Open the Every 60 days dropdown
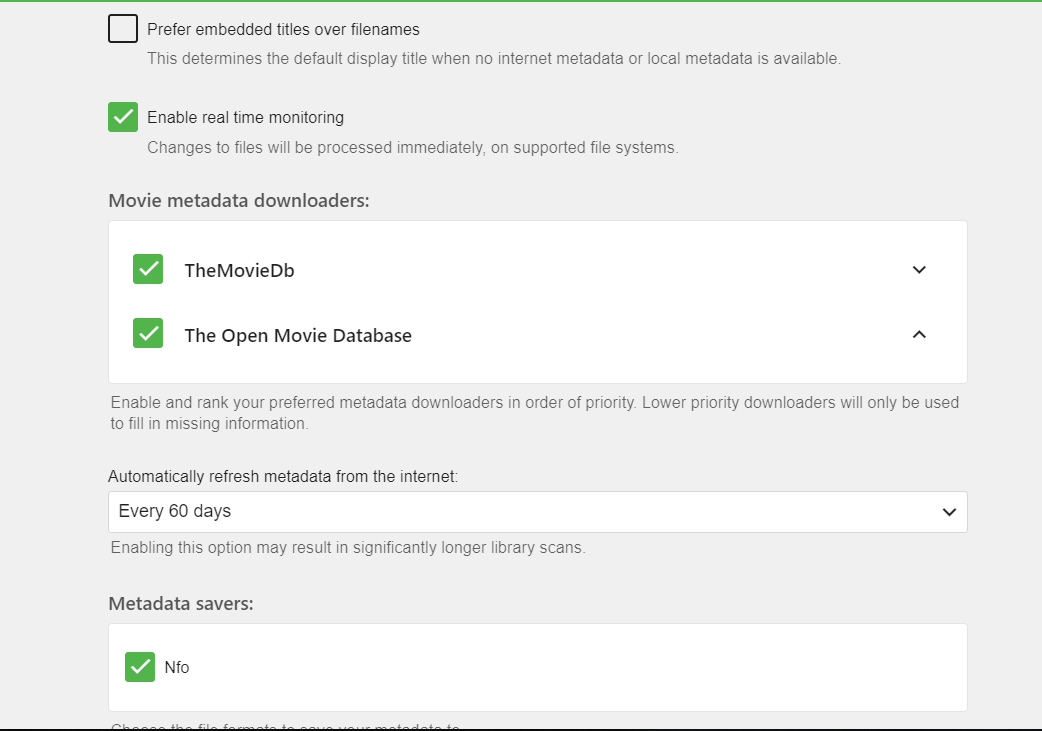The image size is (1042, 731). (537, 512)
